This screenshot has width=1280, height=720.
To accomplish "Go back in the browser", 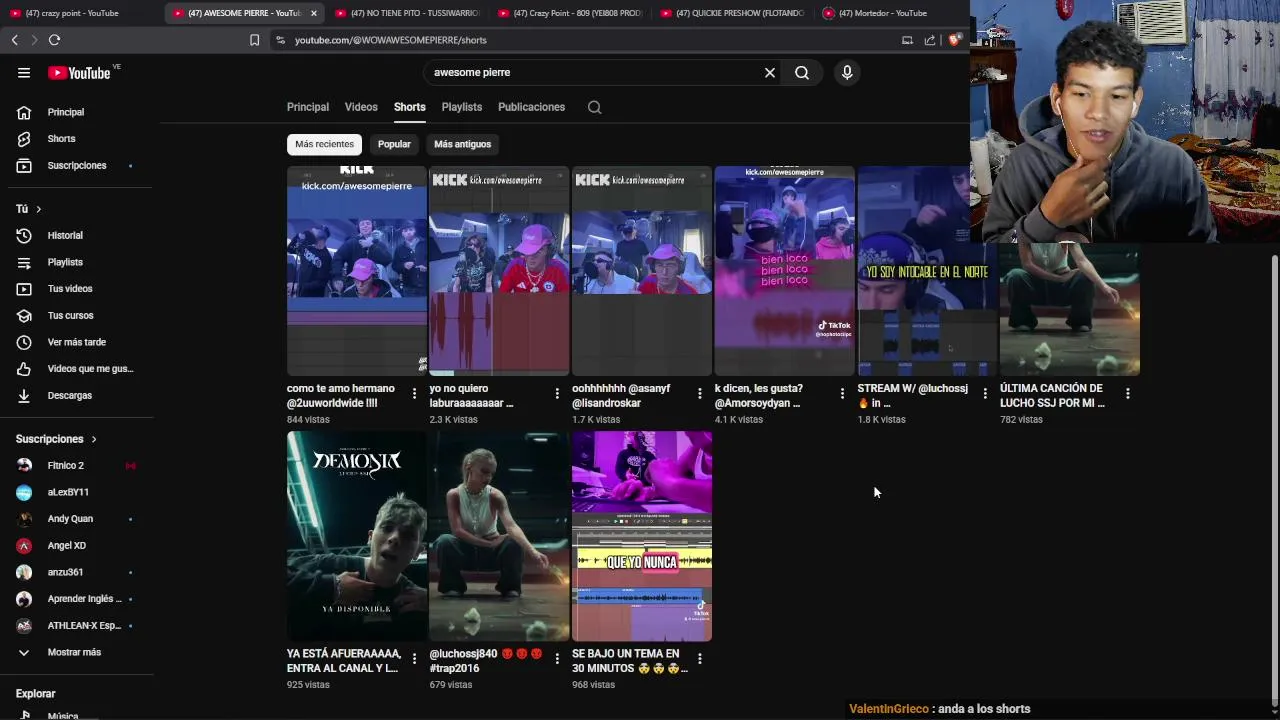I will click(14, 40).
